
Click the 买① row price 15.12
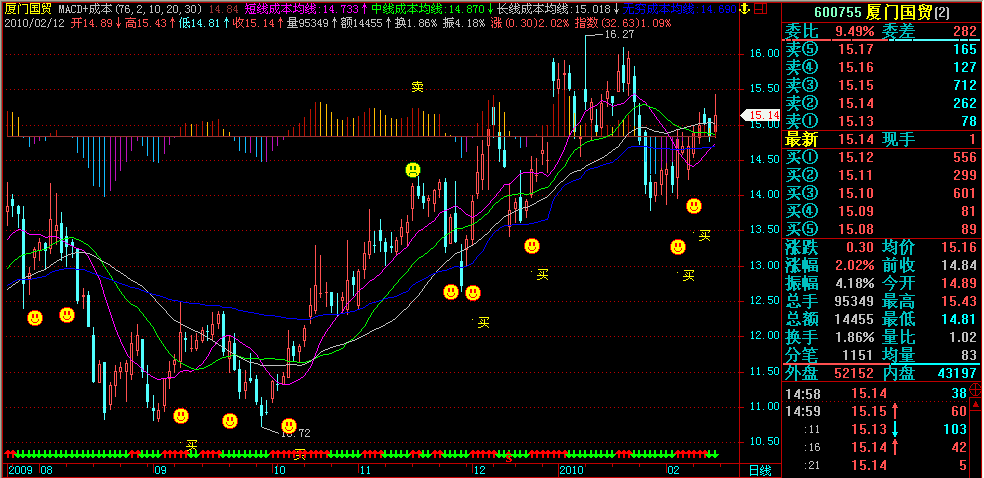854,157
